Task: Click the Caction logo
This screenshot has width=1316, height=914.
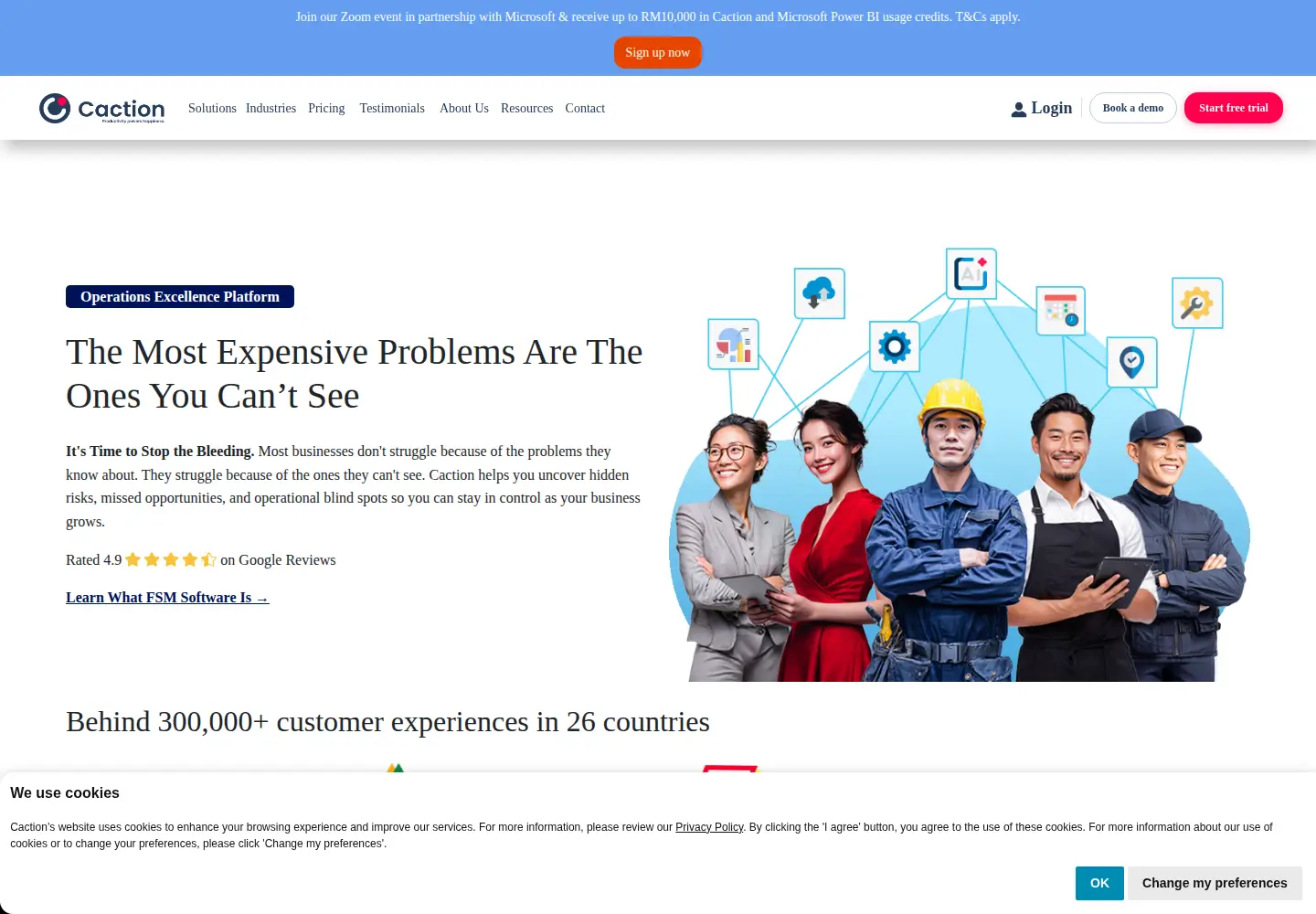Action: pos(101,108)
